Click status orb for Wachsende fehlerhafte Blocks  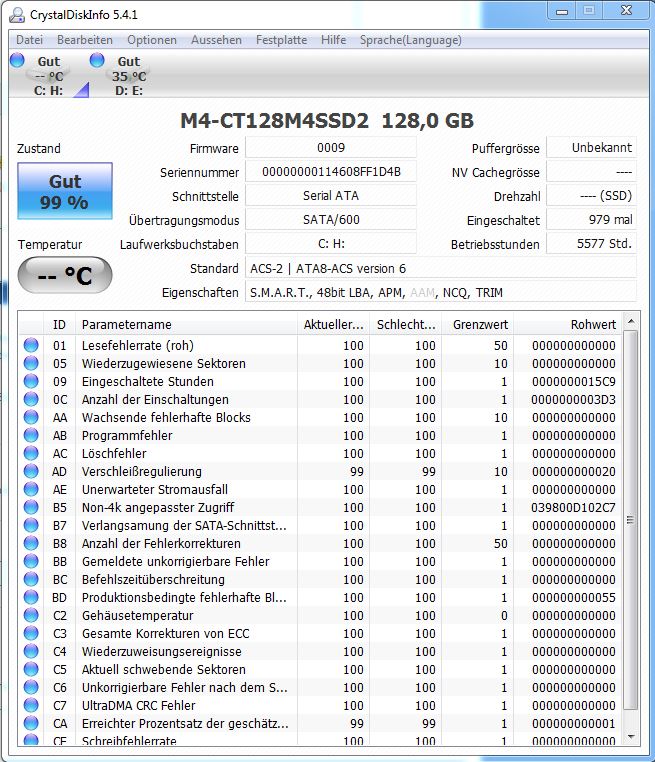(x=31, y=417)
